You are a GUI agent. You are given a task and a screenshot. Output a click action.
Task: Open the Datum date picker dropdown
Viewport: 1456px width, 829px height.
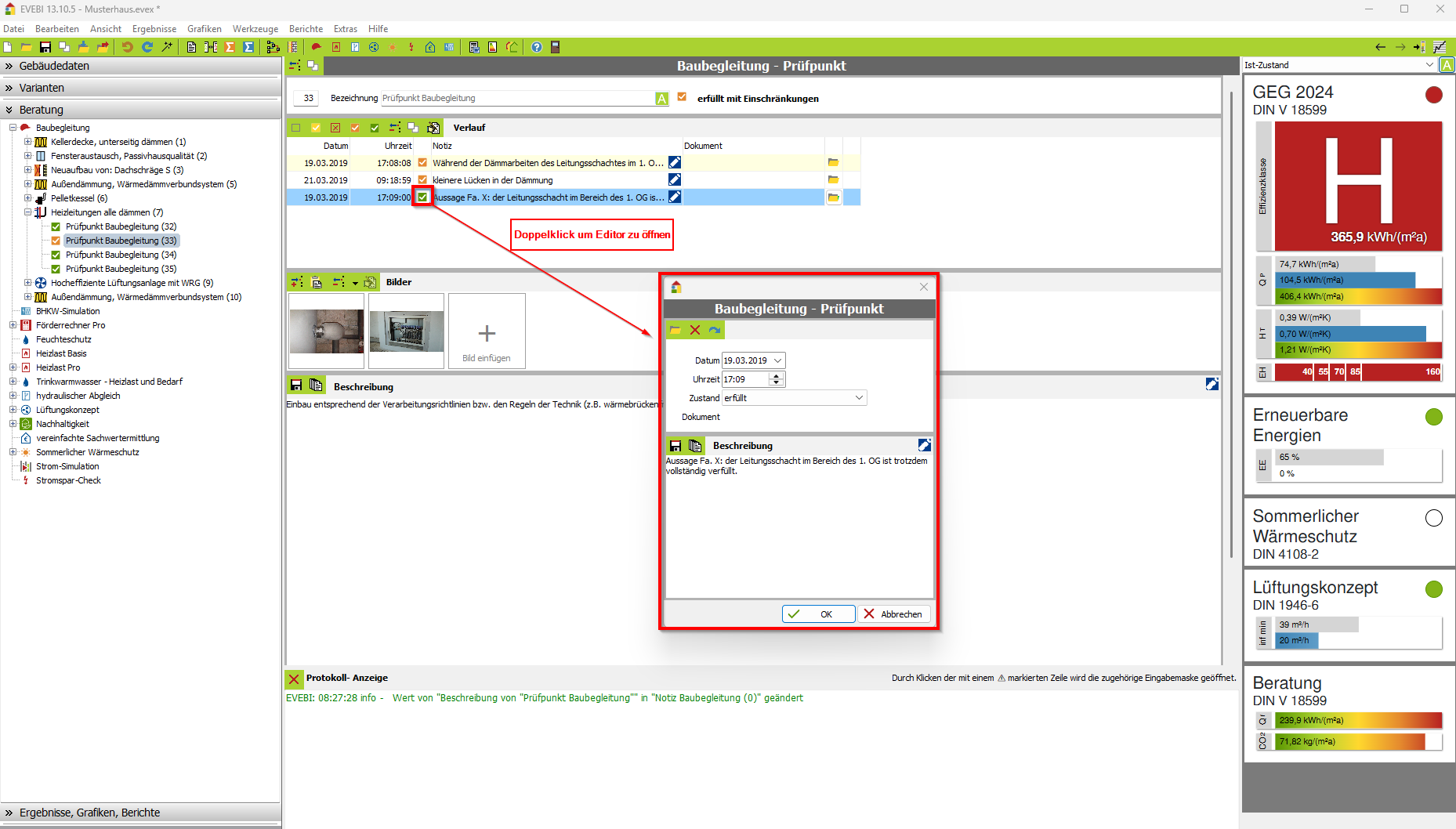(x=777, y=360)
